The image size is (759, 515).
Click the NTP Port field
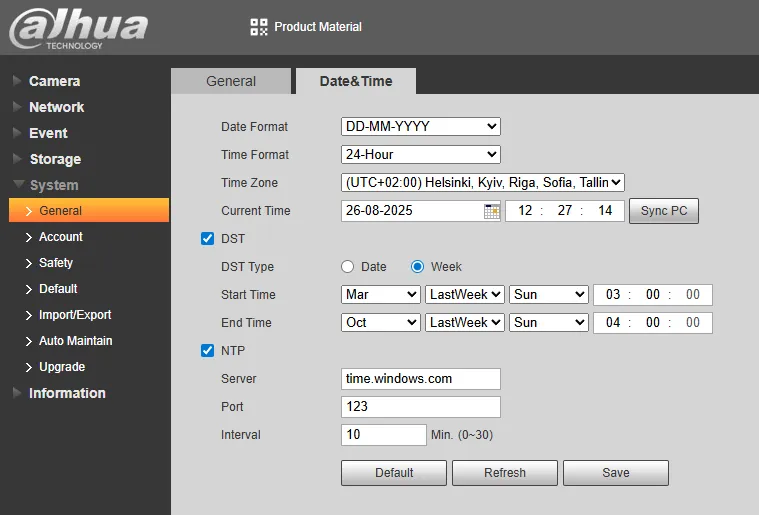click(x=421, y=407)
